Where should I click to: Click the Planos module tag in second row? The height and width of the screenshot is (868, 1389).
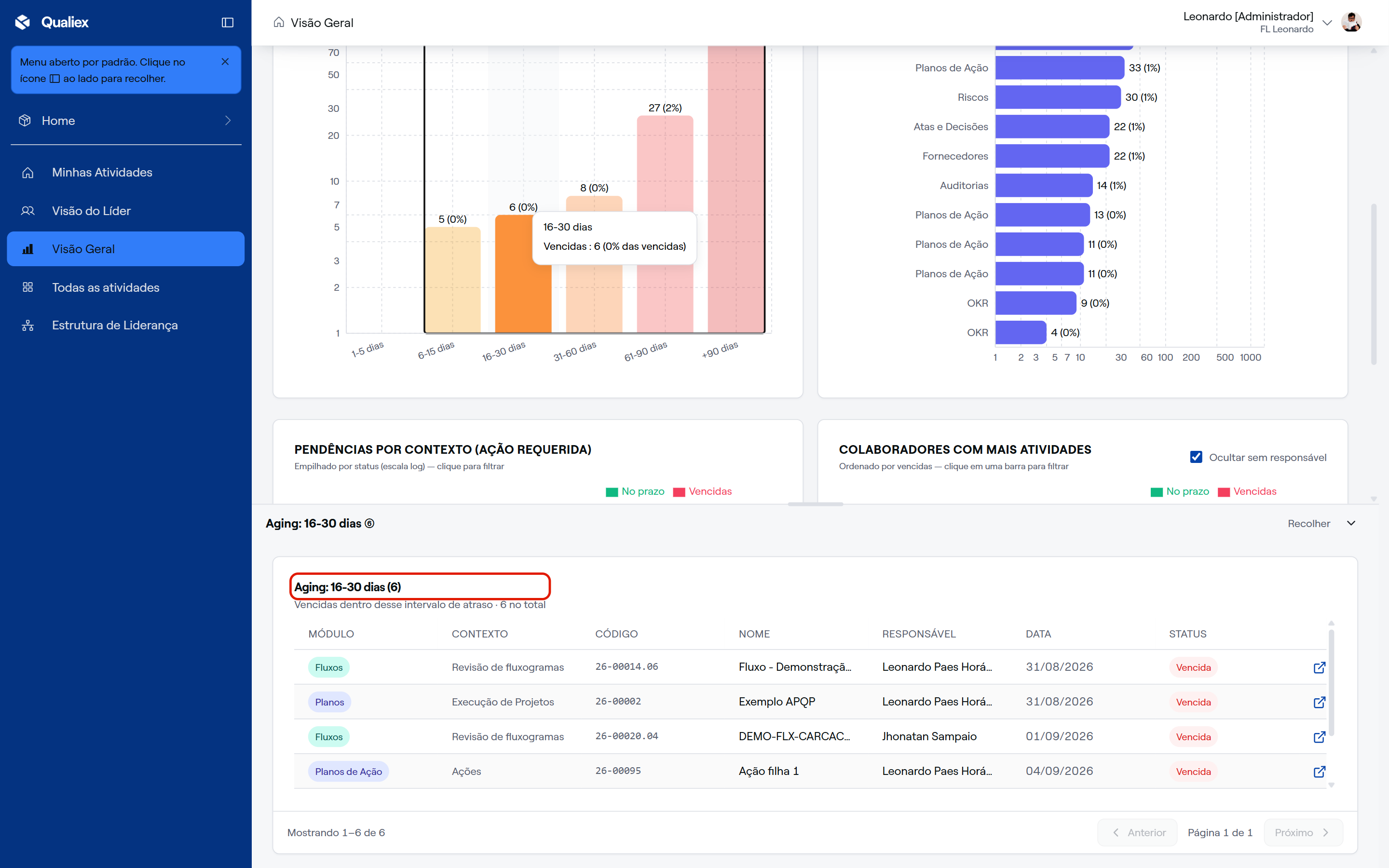329,702
